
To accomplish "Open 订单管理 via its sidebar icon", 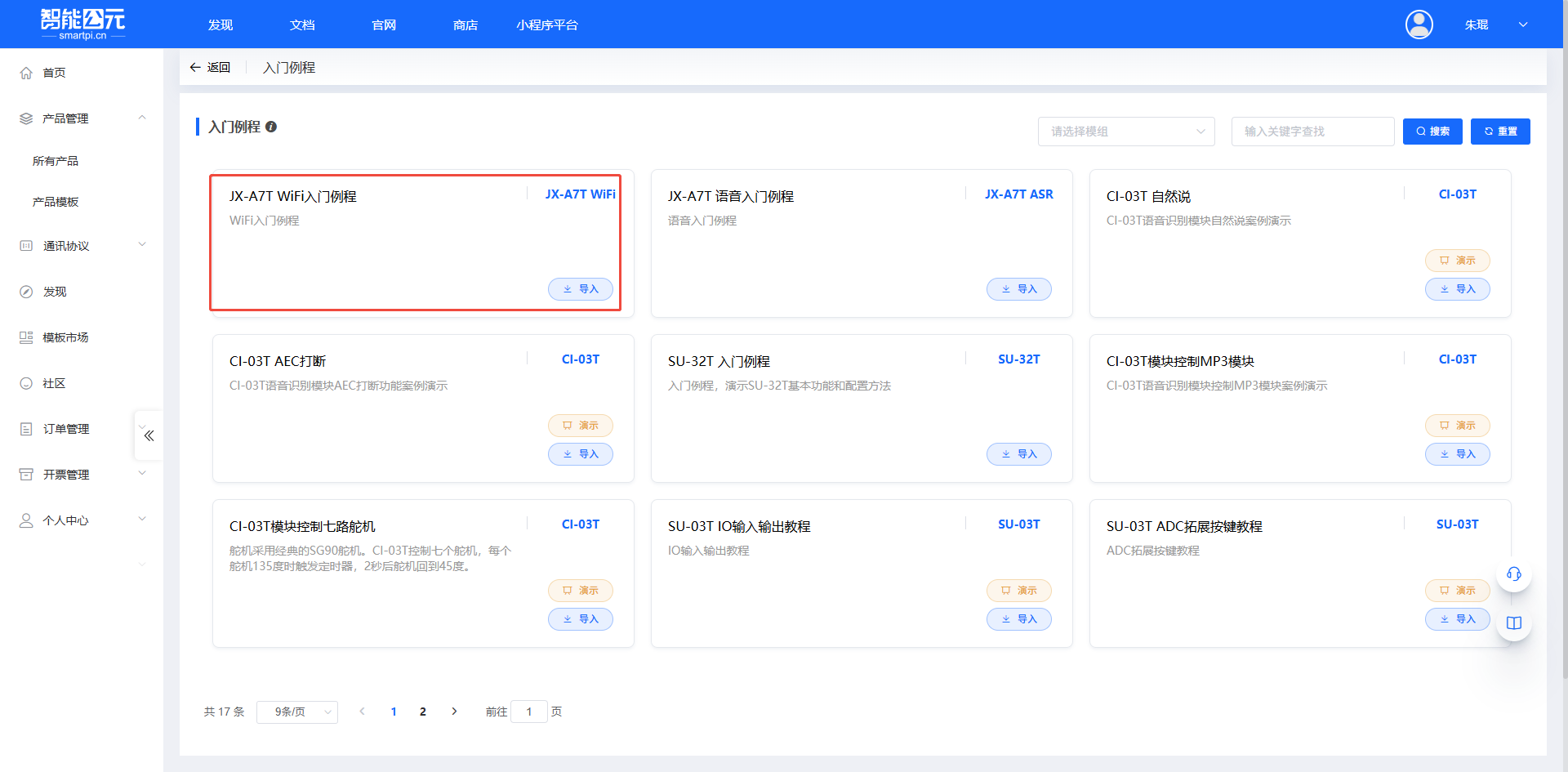I will click(25, 428).
